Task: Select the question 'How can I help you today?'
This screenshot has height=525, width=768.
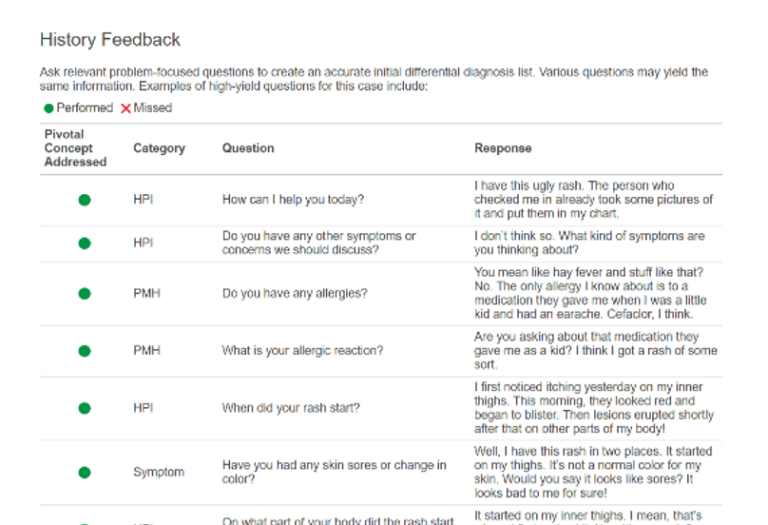Action: click(293, 199)
